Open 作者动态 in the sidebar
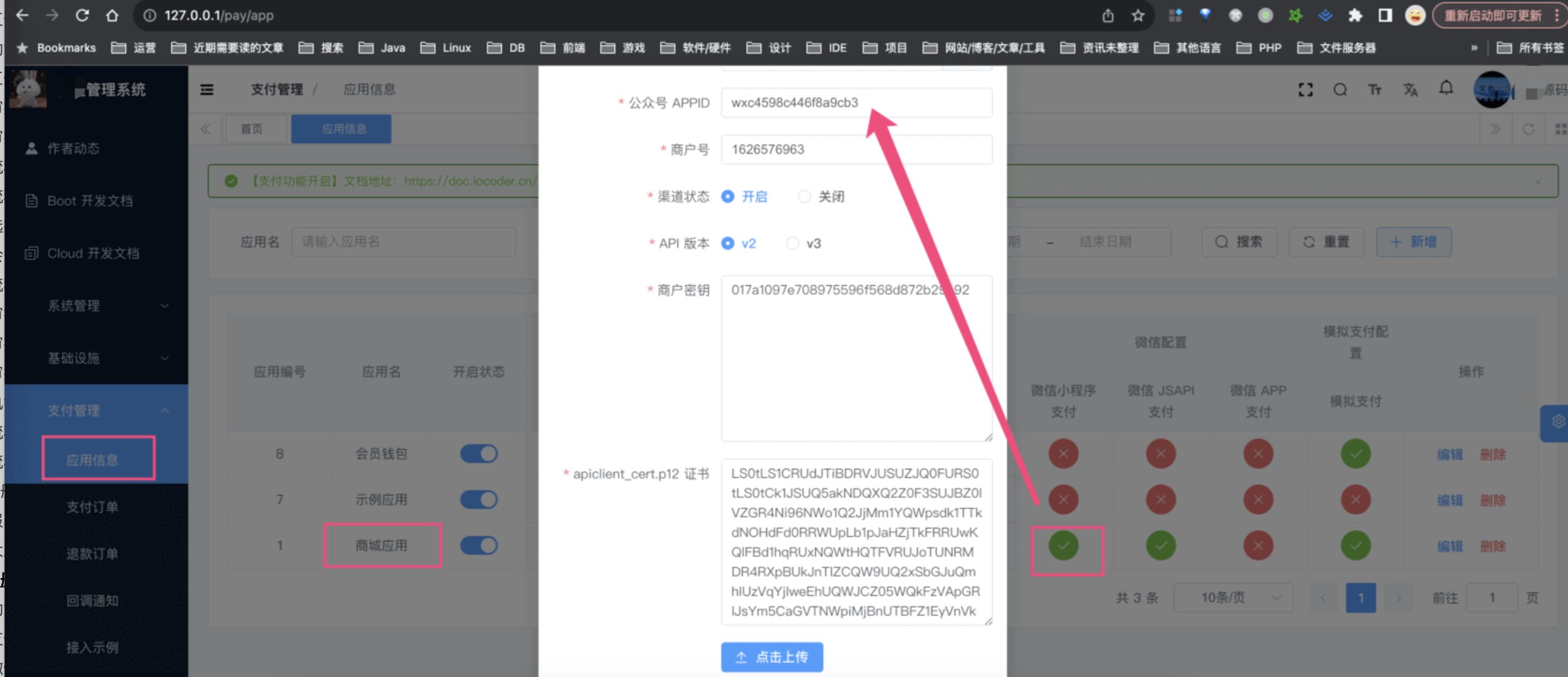The width and height of the screenshot is (1568, 677). [x=98, y=148]
